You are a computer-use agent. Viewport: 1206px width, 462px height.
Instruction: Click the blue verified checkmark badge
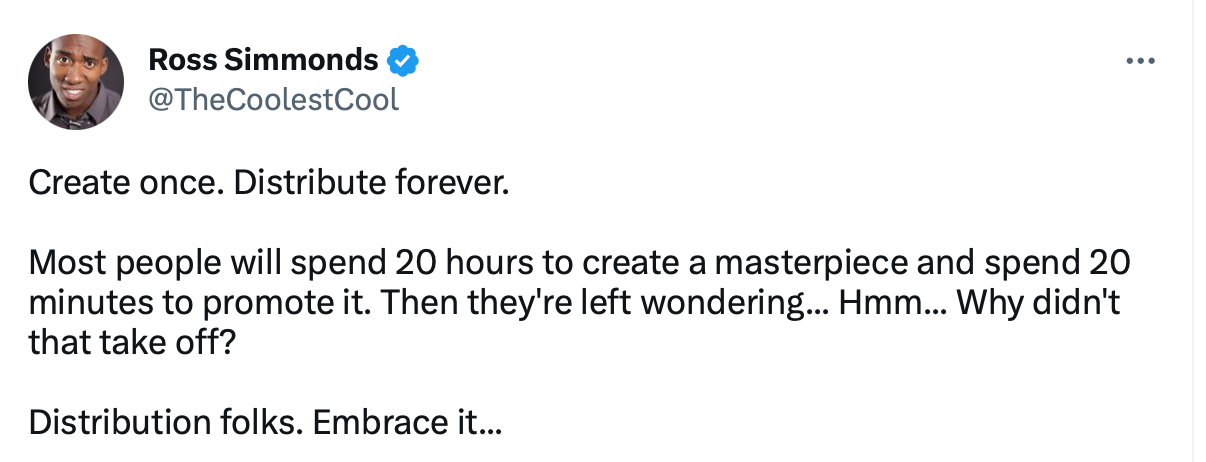(402, 61)
